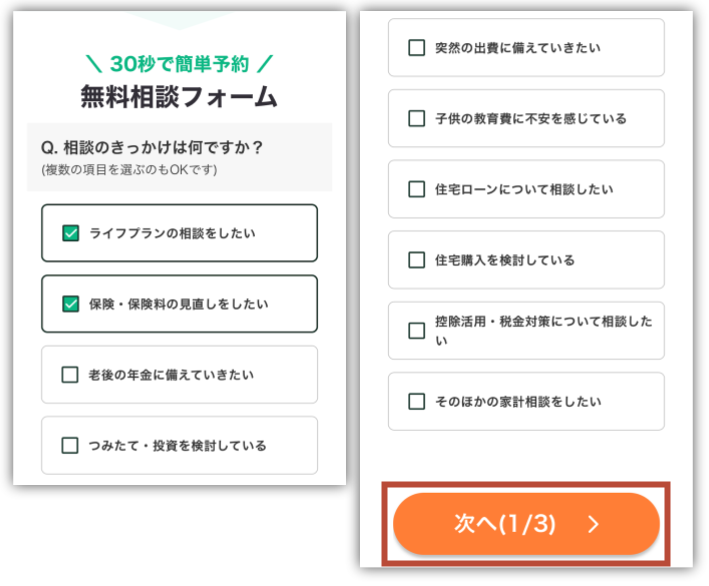Select the 住宅ローンについて相談したい option label
Image resolution: width=709 pixels, height=586 pixels.
(x=525, y=189)
